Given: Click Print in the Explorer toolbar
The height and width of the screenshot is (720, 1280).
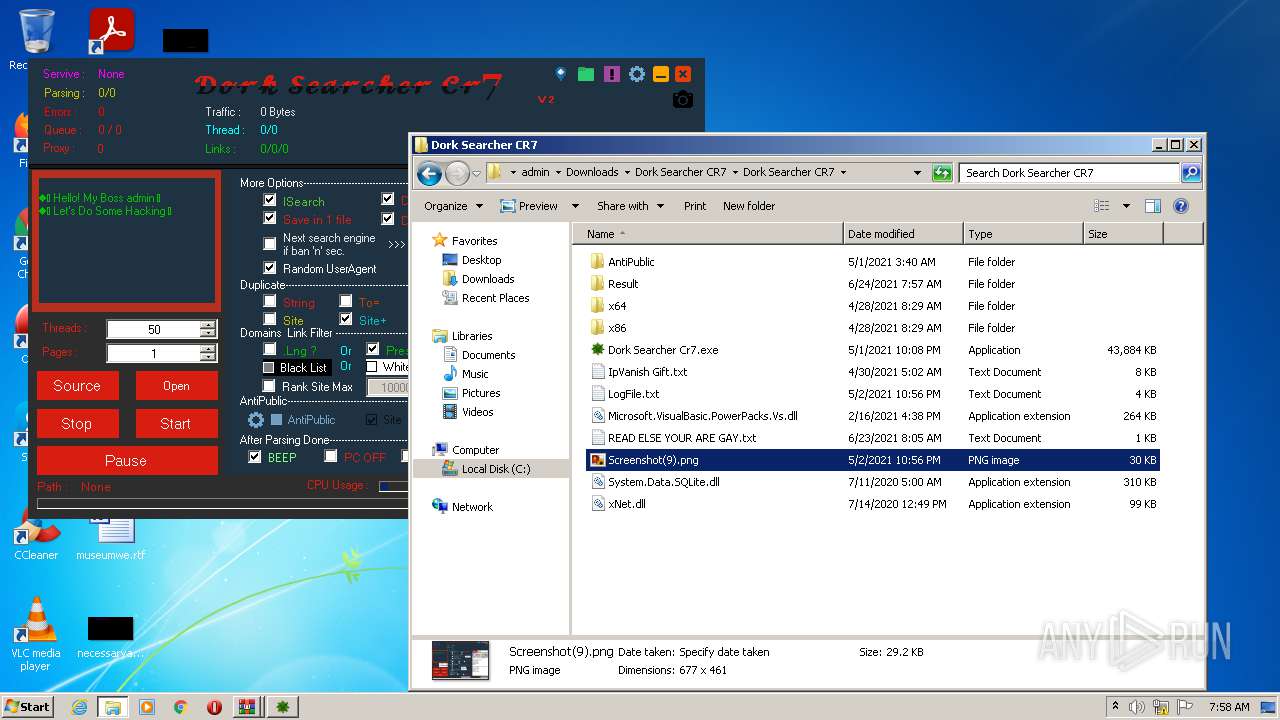Looking at the screenshot, I should tap(695, 206).
